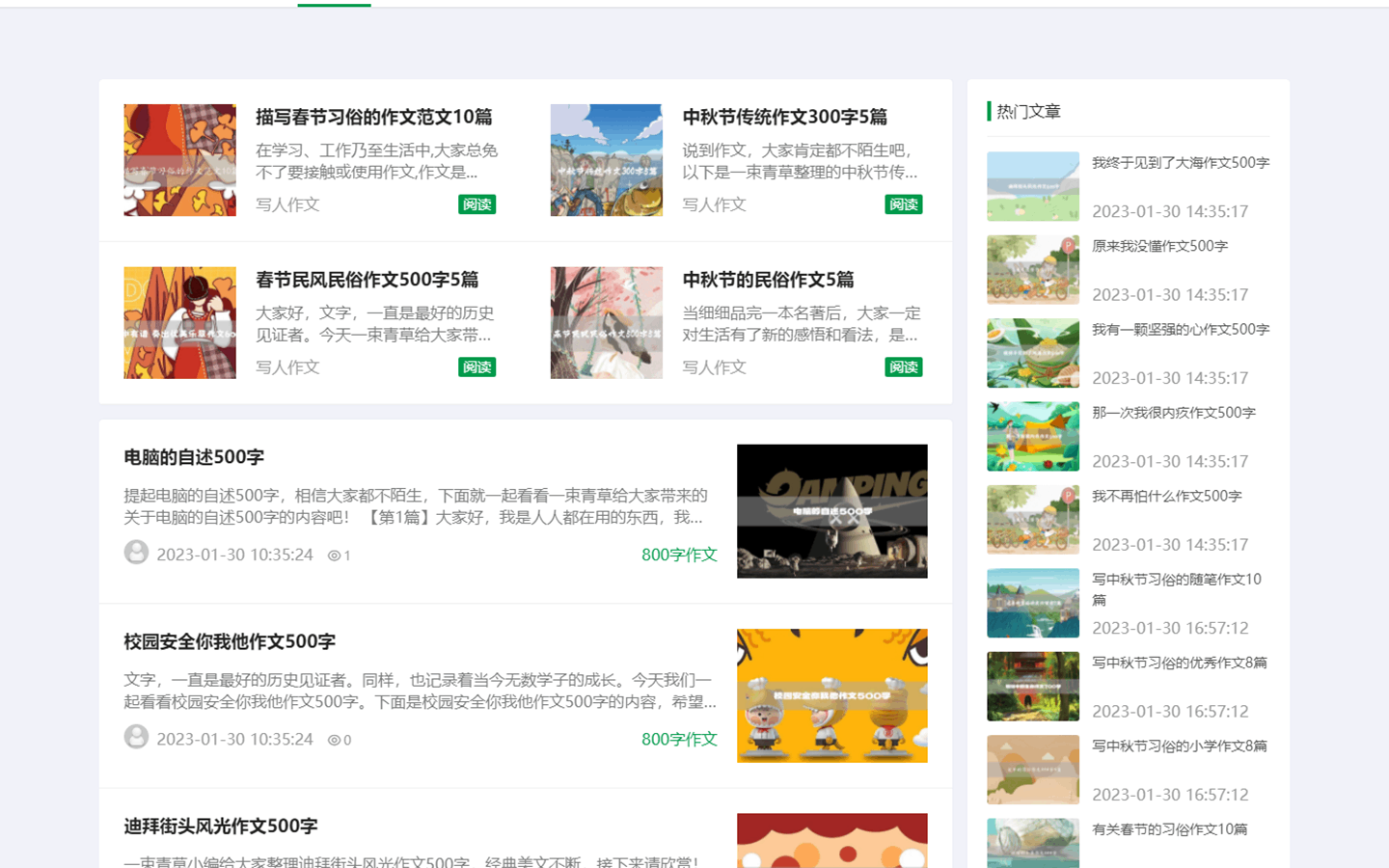Click timestamp under 我终于见到了大海作文500字
This screenshot has height=868, width=1389.
coord(1170,211)
